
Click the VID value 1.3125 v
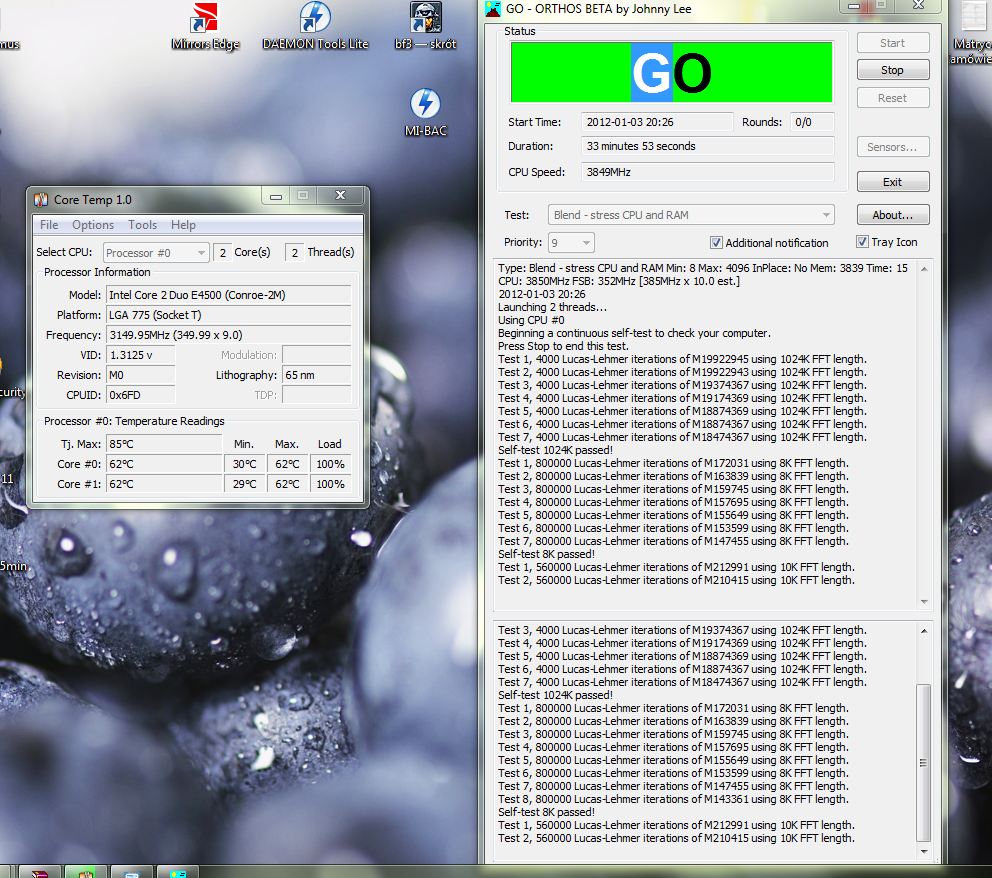pyautogui.click(x=140, y=355)
